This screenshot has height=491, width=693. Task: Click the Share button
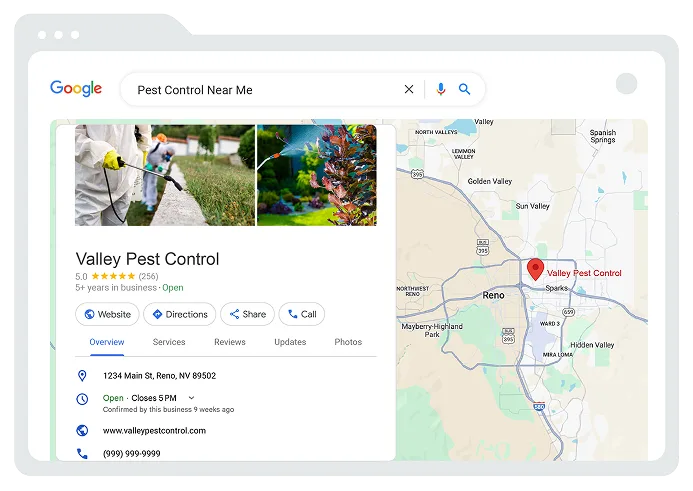pyautogui.click(x=248, y=314)
